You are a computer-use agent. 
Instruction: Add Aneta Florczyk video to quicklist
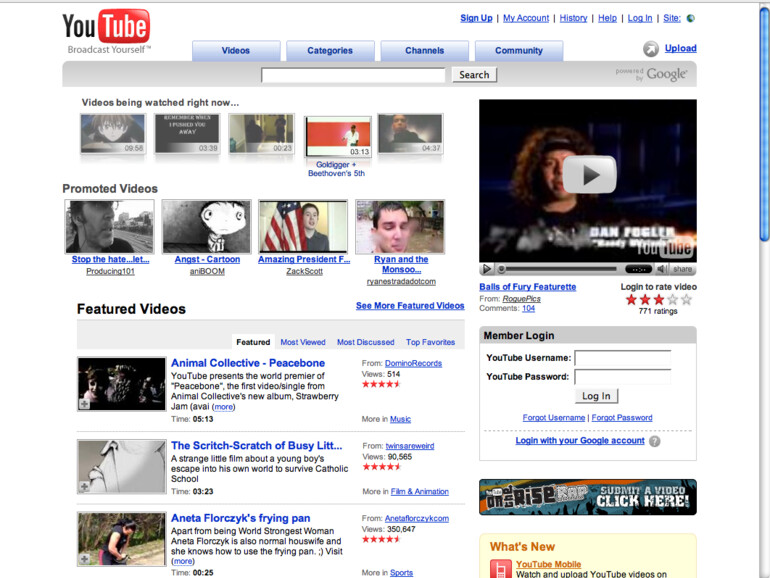click(84, 559)
